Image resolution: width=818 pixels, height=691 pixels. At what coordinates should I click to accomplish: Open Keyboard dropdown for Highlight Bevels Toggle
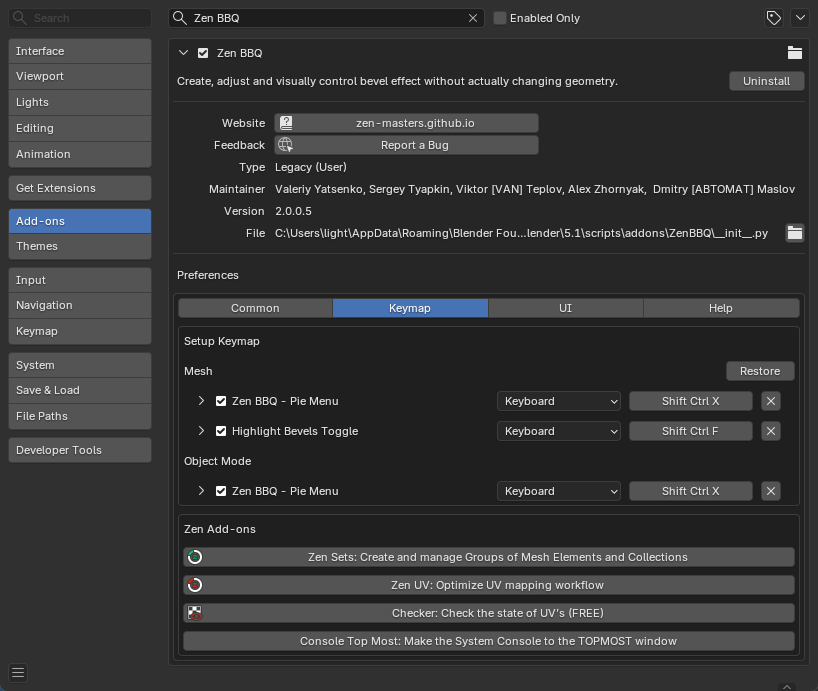click(559, 431)
